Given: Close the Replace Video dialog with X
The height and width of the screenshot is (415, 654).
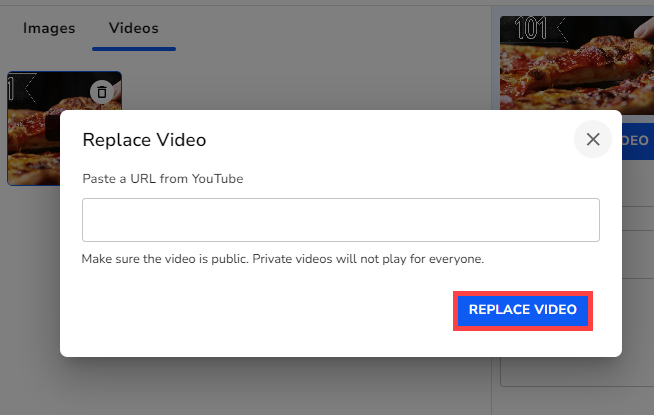Looking at the screenshot, I should tap(592, 139).
